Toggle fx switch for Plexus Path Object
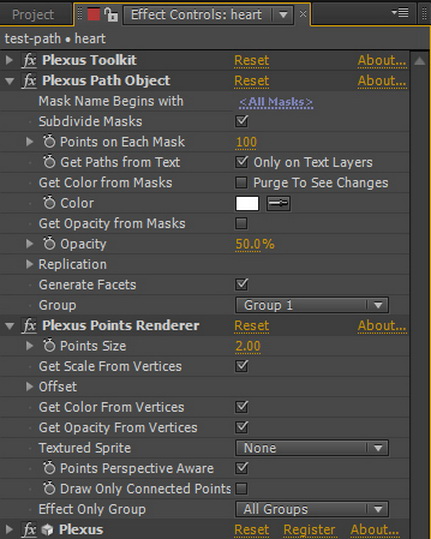This screenshot has height=539, width=431. (30, 81)
